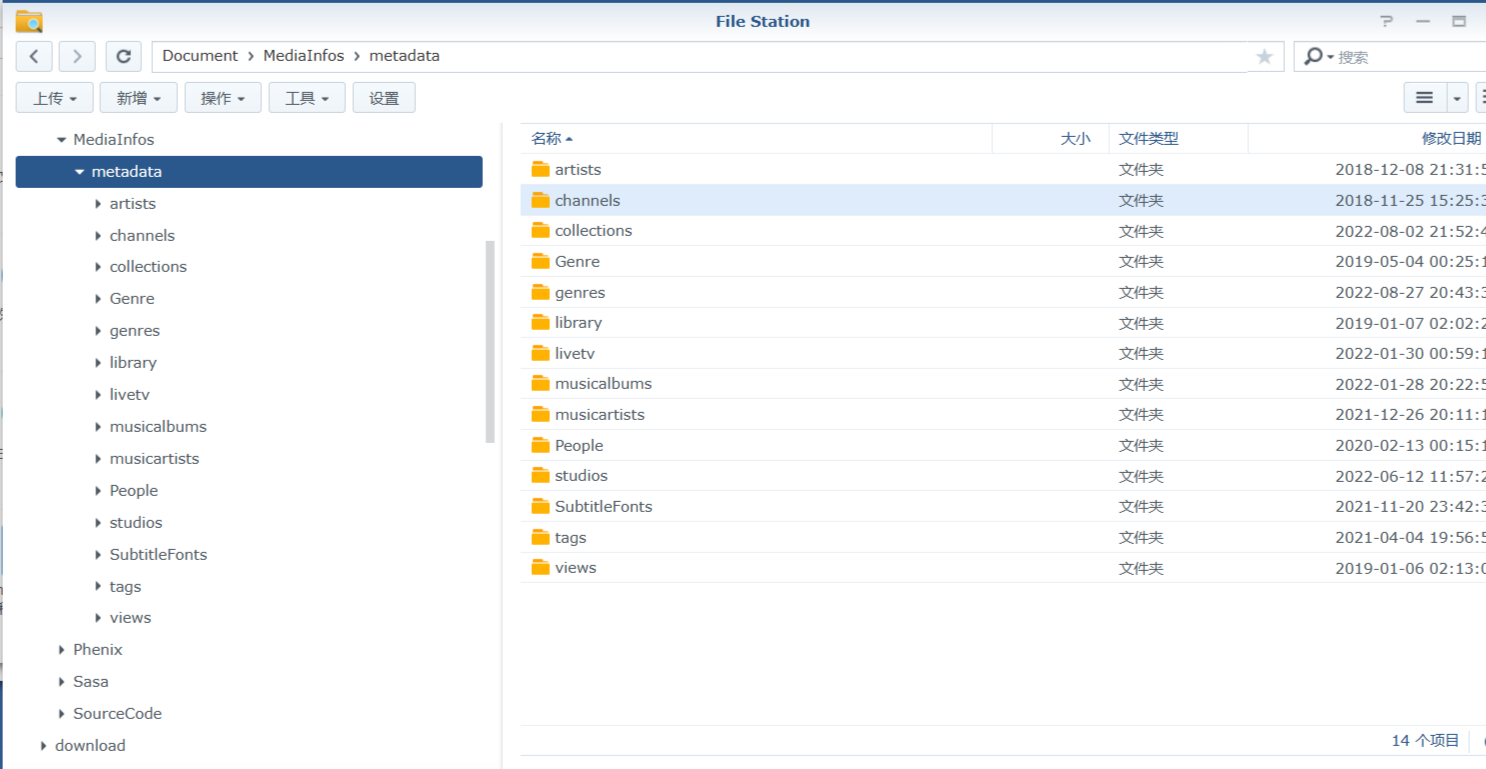Screen dimensions: 1486x769
Task: Bookmark this path with the star icon
Action: [x=1264, y=57]
